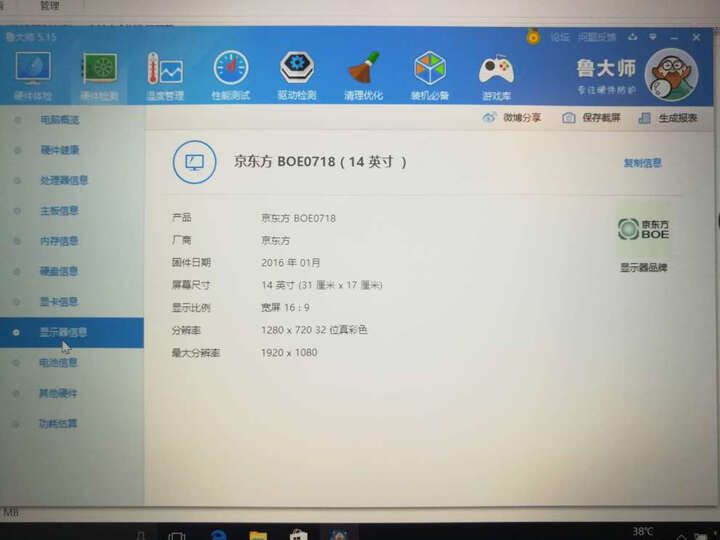This screenshot has width=720, height=540.
Task: Click the screen size value 14 英寸
Action: (x=321, y=285)
